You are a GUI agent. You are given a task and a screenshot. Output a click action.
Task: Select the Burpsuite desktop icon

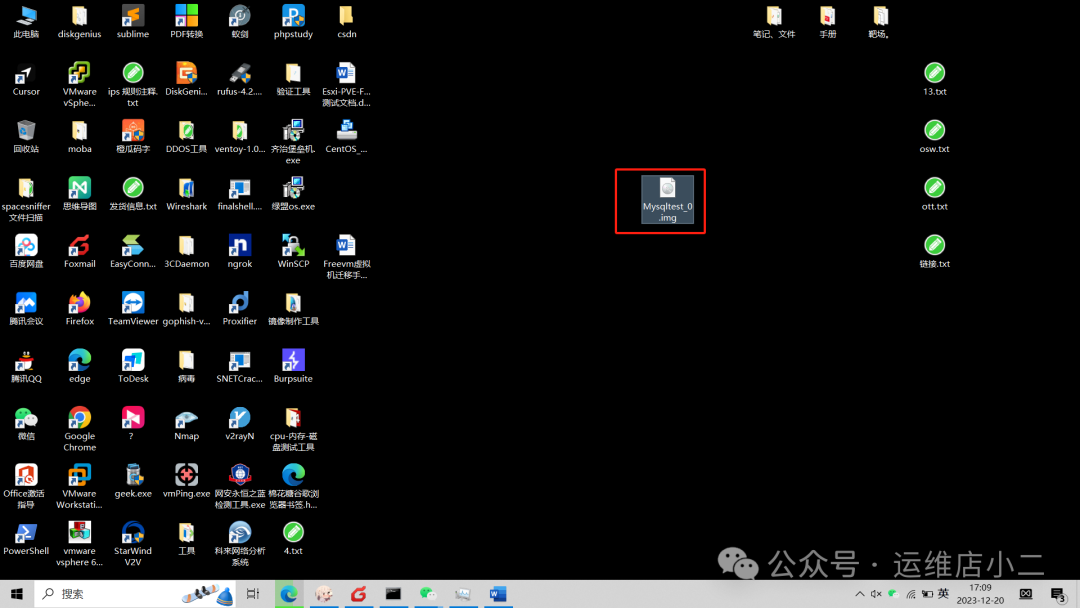pyautogui.click(x=293, y=366)
